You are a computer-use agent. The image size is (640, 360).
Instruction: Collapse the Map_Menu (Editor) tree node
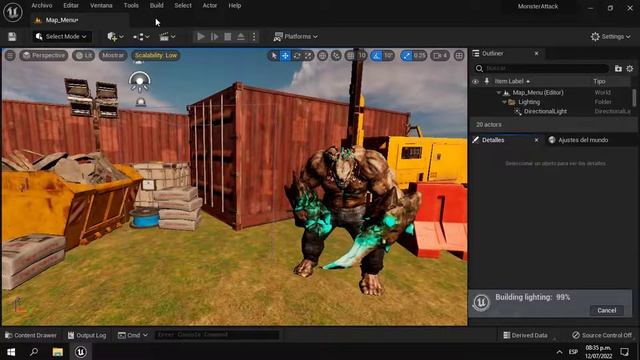[499, 93]
